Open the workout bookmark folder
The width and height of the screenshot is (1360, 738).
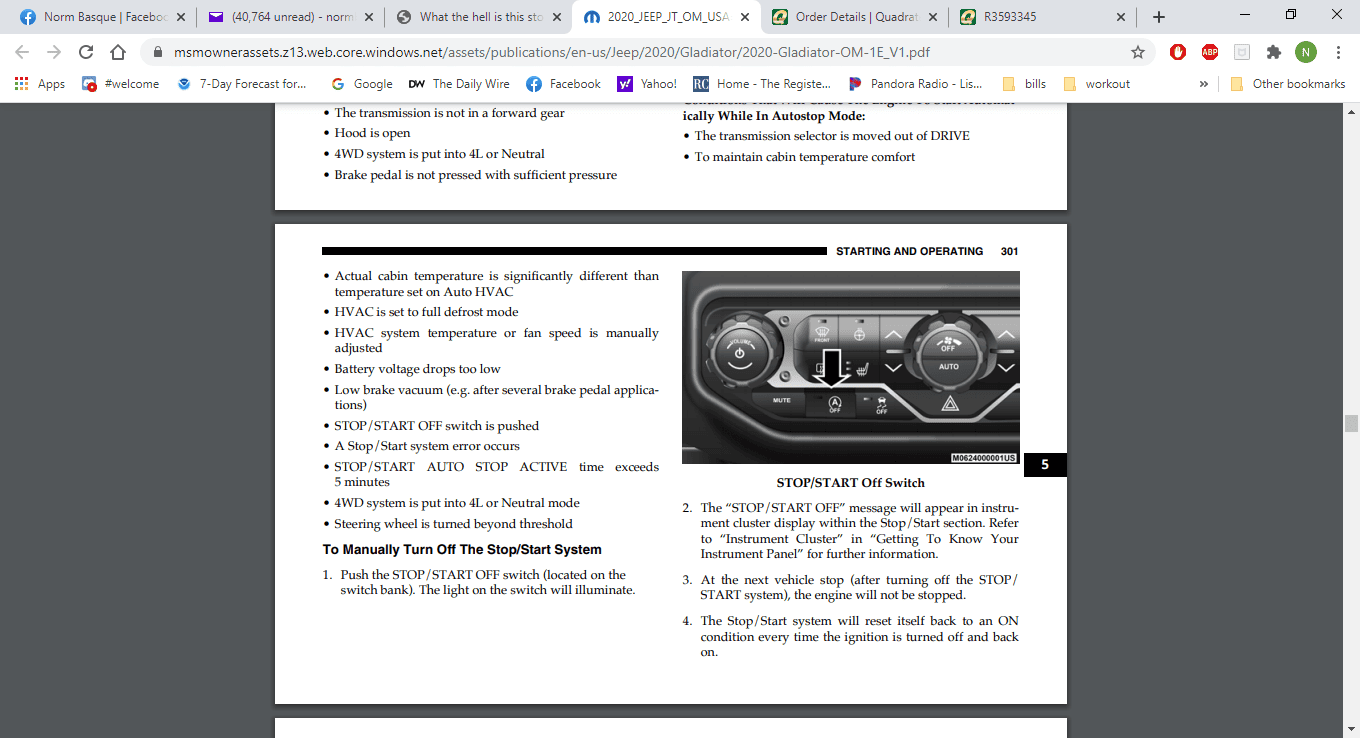point(1096,84)
